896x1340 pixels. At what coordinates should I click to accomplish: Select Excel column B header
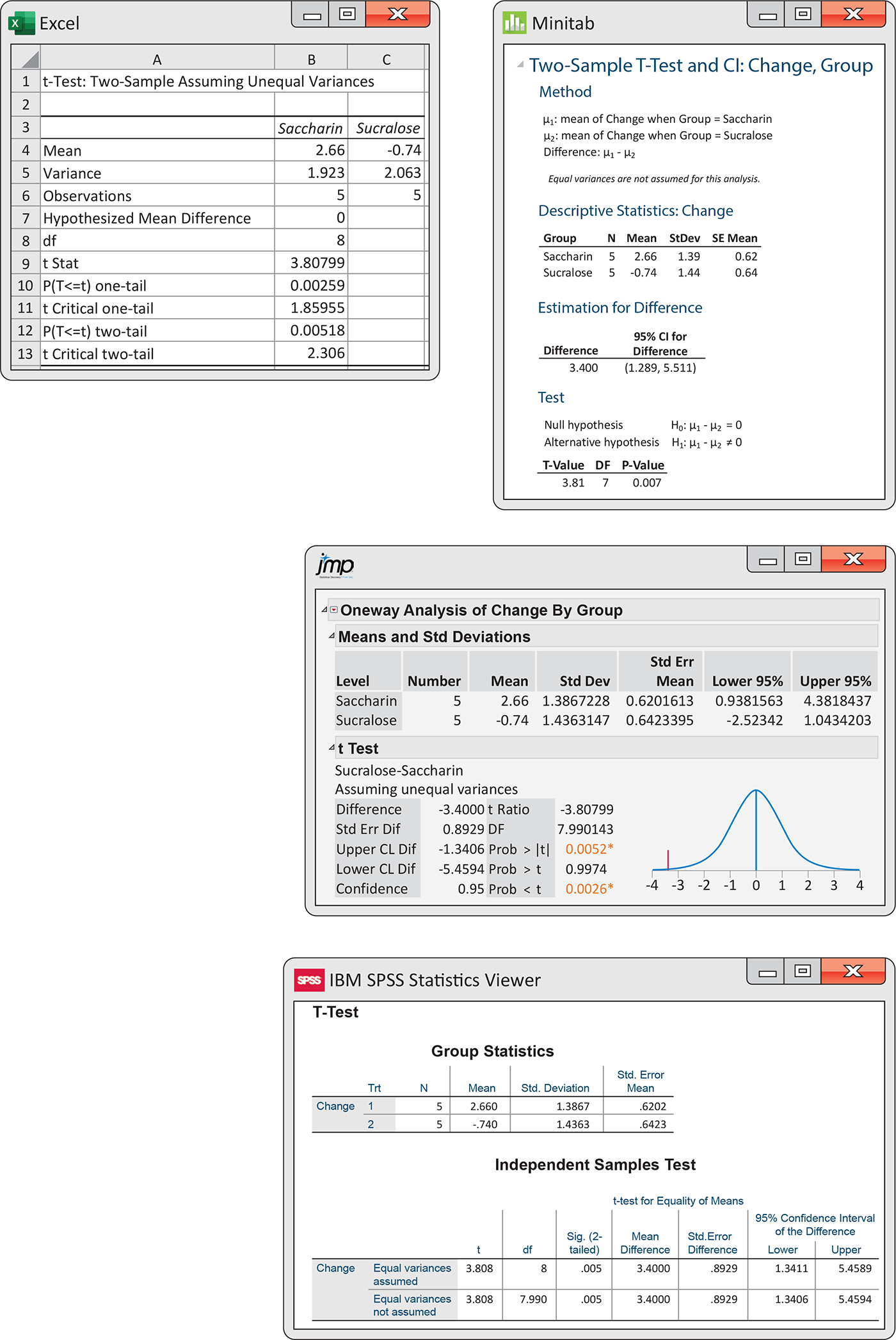tap(311, 60)
